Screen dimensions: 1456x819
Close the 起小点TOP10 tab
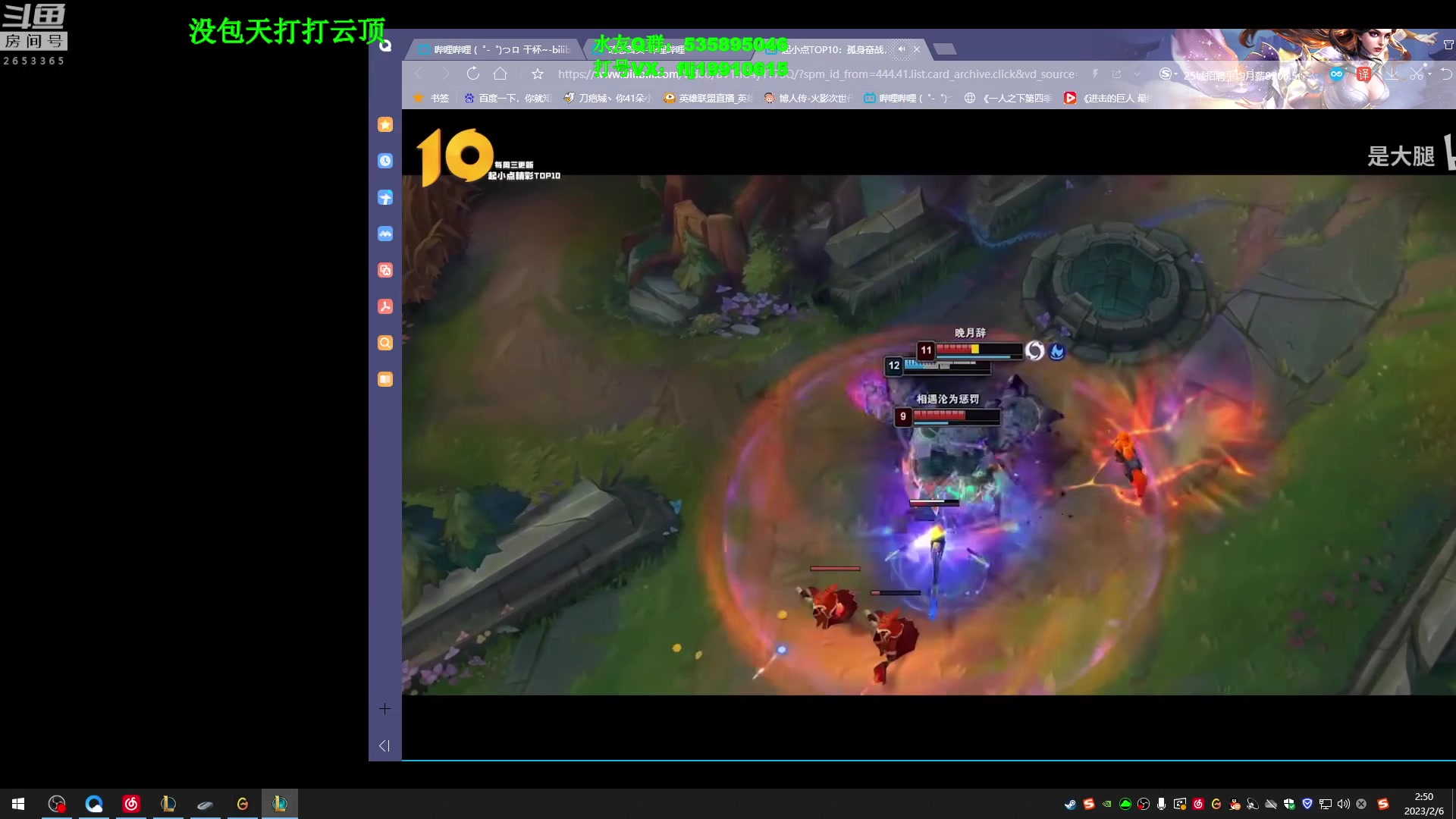[x=917, y=49]
